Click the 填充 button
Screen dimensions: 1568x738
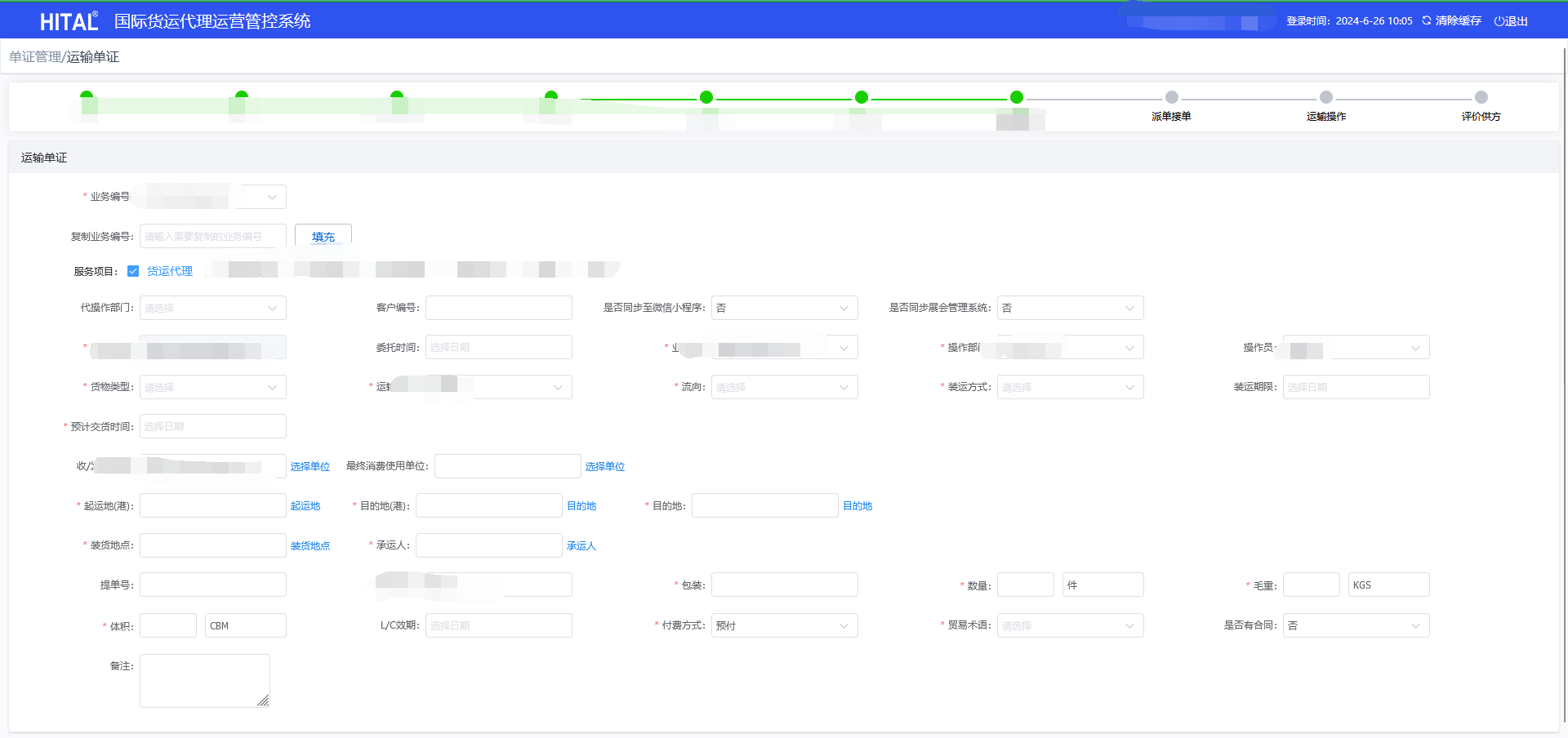pos(323,236)
